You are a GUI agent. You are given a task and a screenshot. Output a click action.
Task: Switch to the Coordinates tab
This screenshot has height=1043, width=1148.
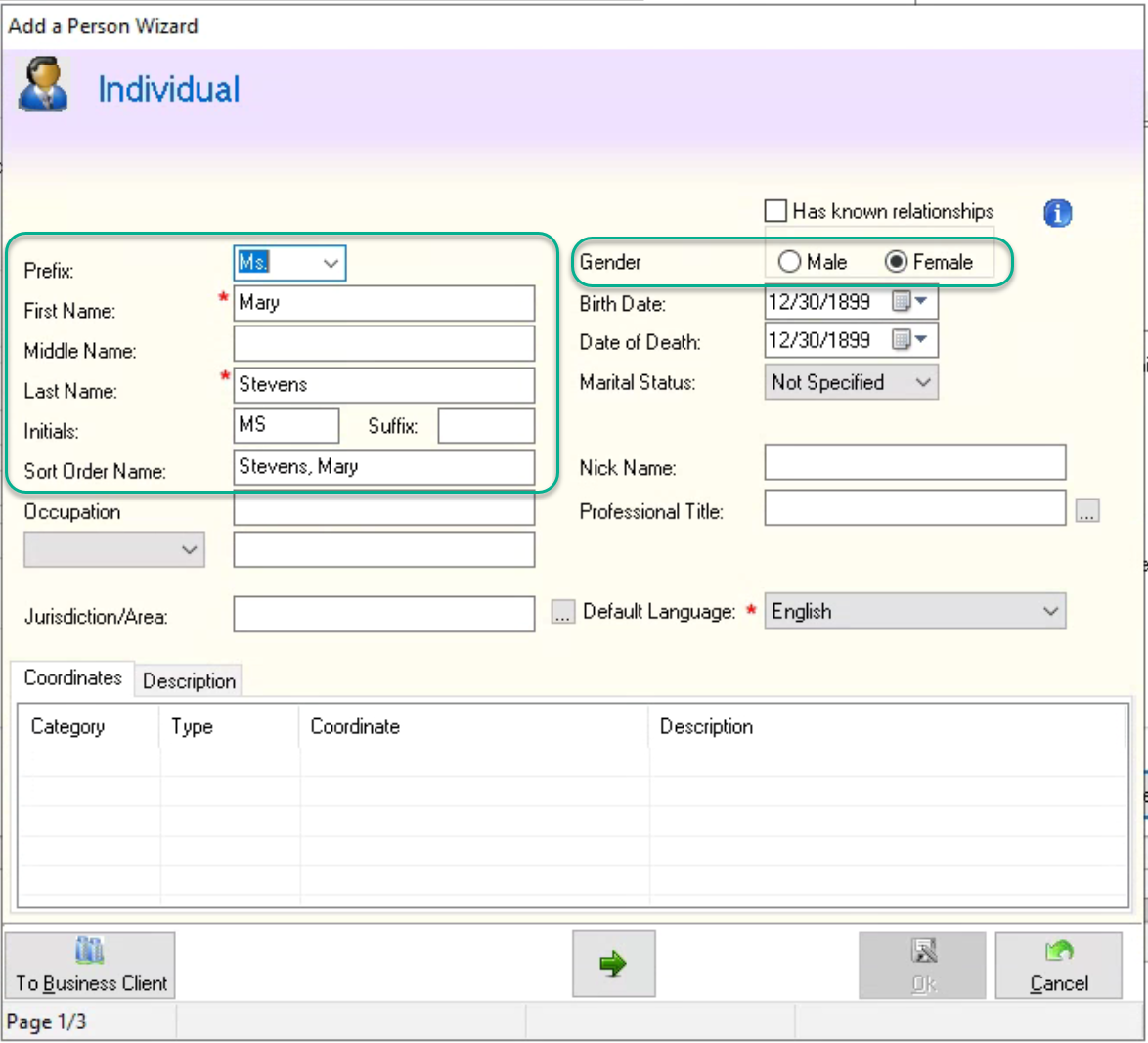72,677
